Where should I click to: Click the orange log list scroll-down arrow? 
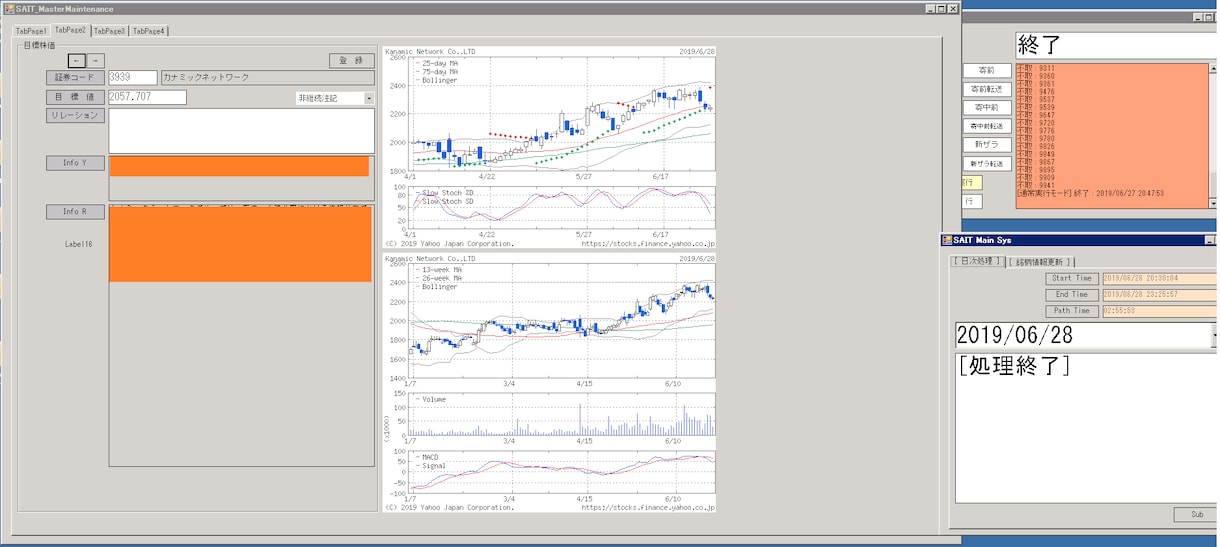[x=1213, y=203]
